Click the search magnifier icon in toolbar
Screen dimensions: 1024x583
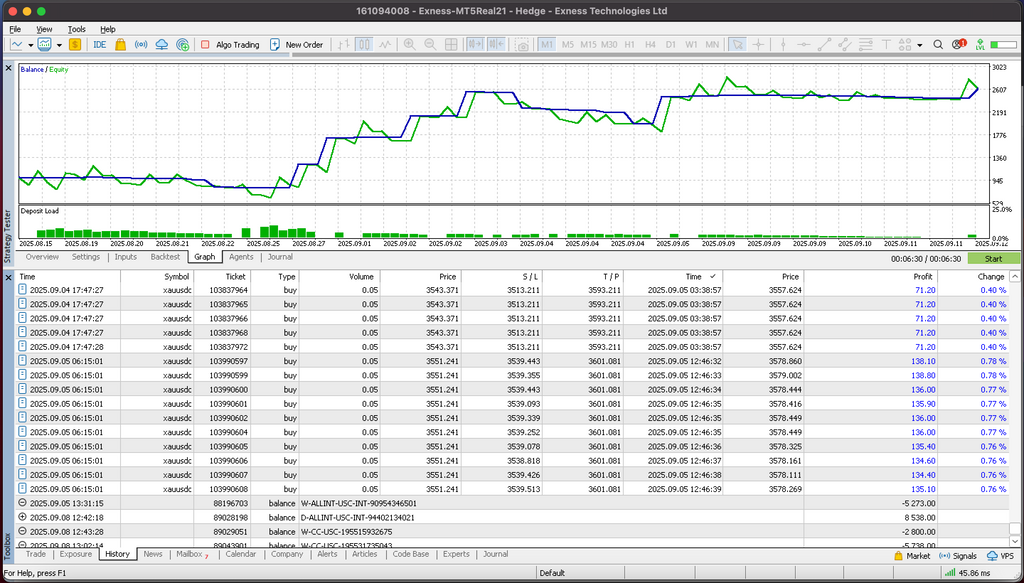[x=938, y=45]
